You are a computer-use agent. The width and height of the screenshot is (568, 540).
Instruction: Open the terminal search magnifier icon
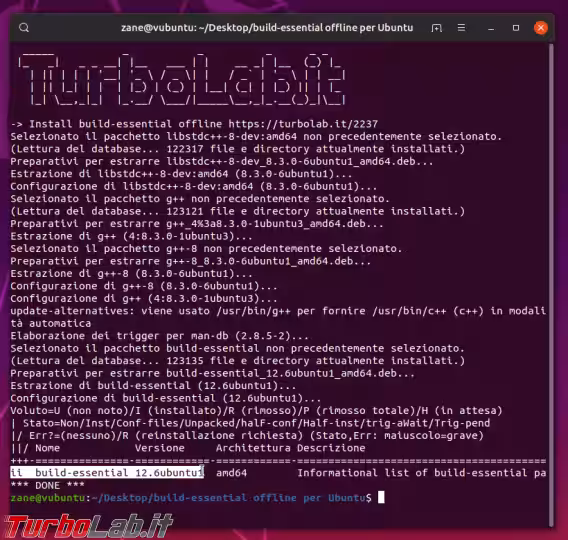pyautogui.click(x=24, y=28)
